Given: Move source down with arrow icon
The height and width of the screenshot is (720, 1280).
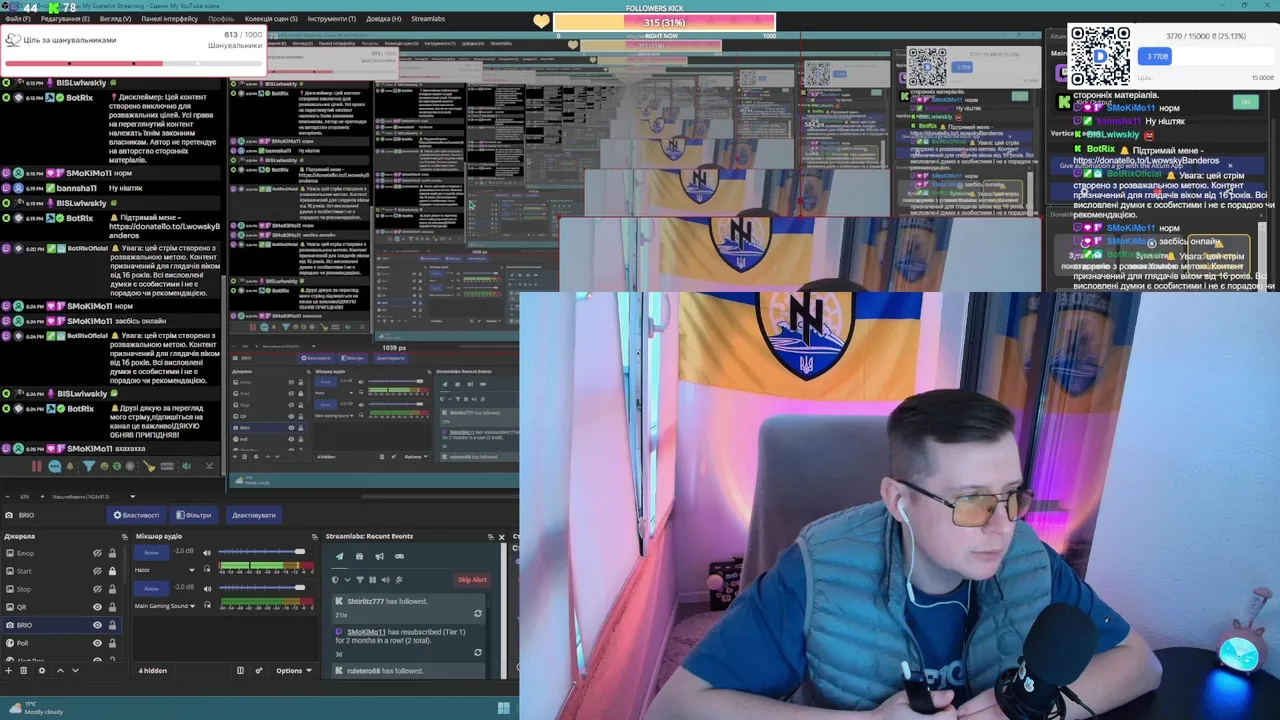Looking at the screenshot, I should [x=75, y=670].
